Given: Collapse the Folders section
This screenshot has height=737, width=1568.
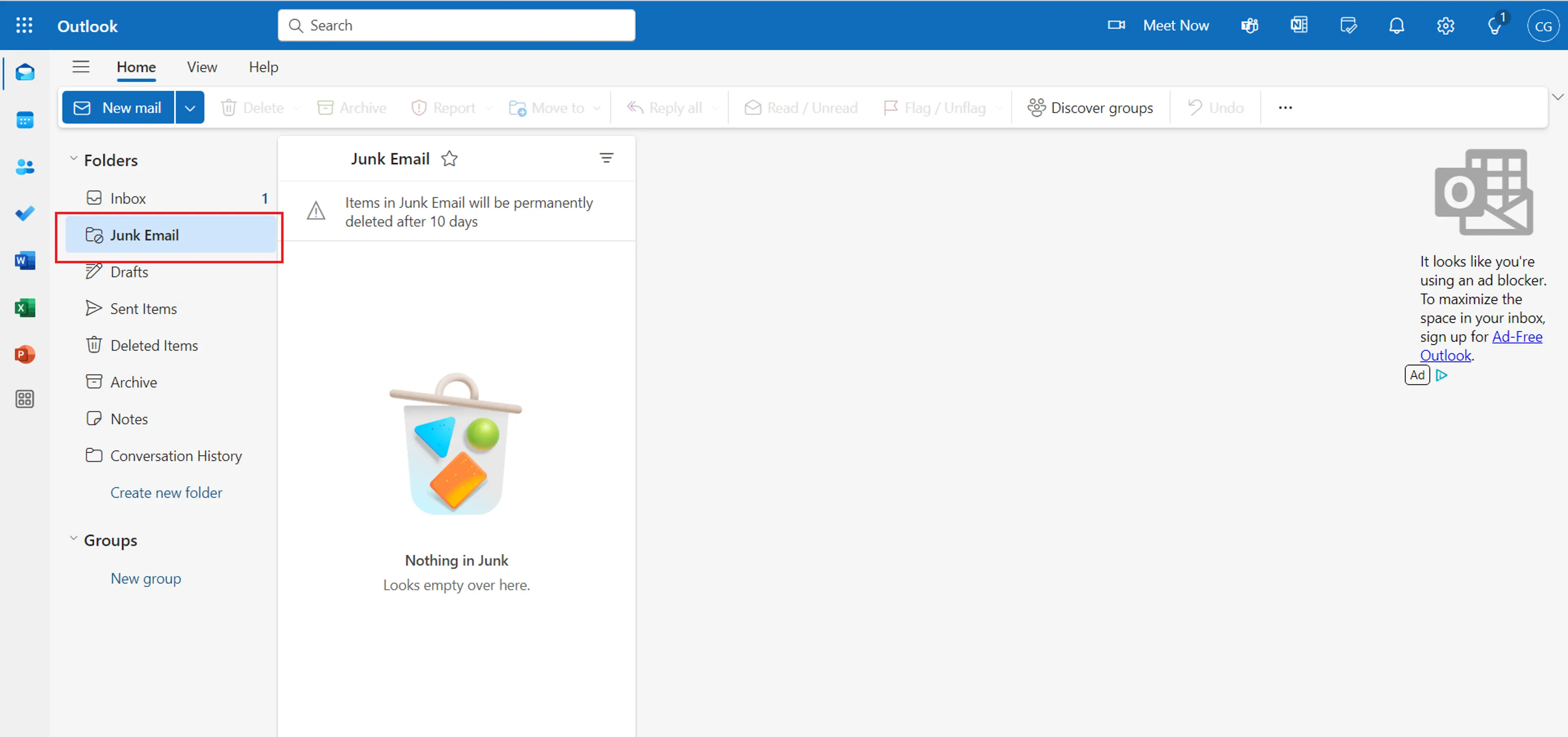Looking at the screenshot, I should (x=73, y=160).
